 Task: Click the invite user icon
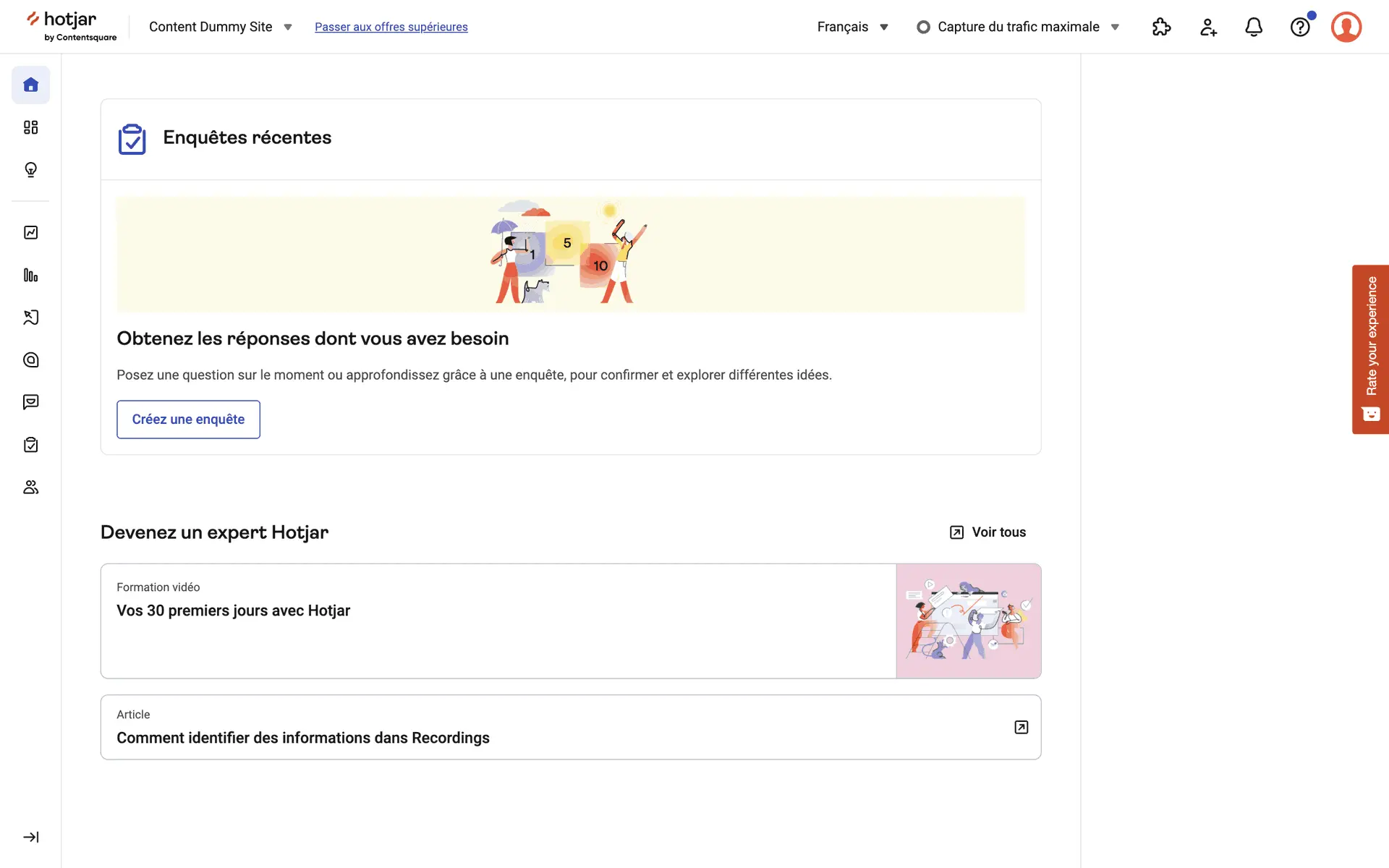click(1207, 27)
